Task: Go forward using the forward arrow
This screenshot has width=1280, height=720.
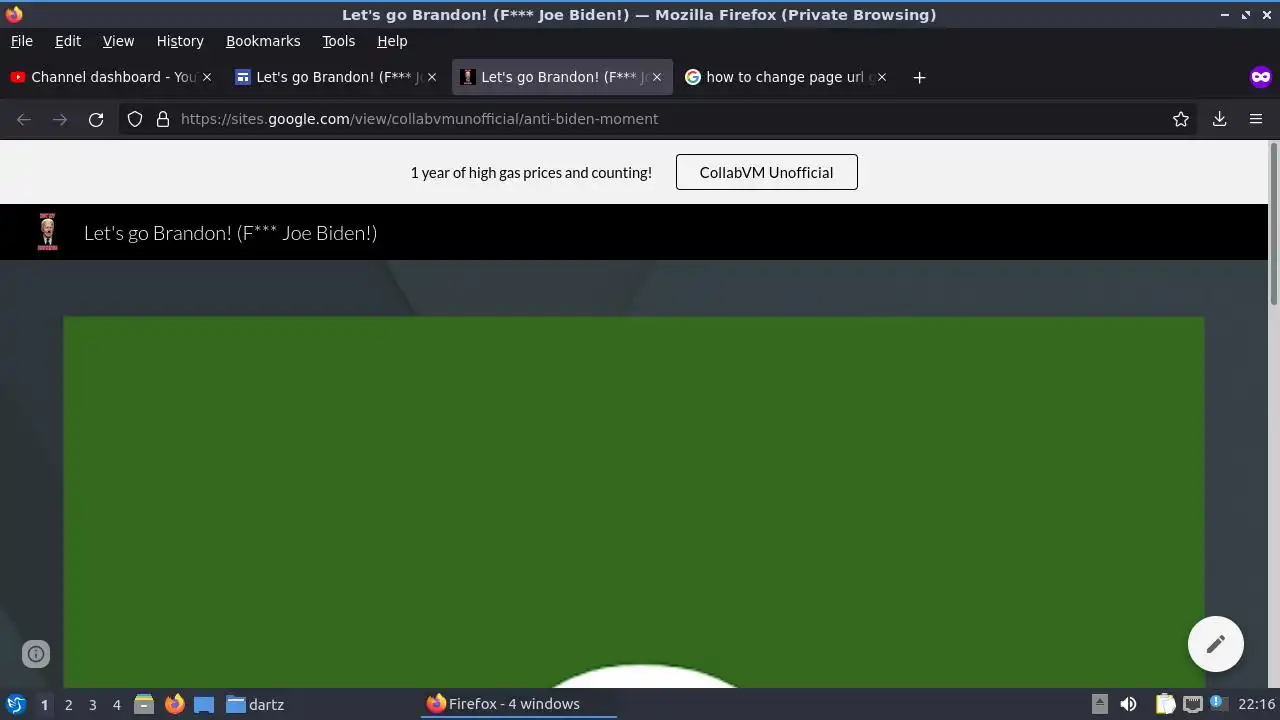Action: (x=60, y=119)
